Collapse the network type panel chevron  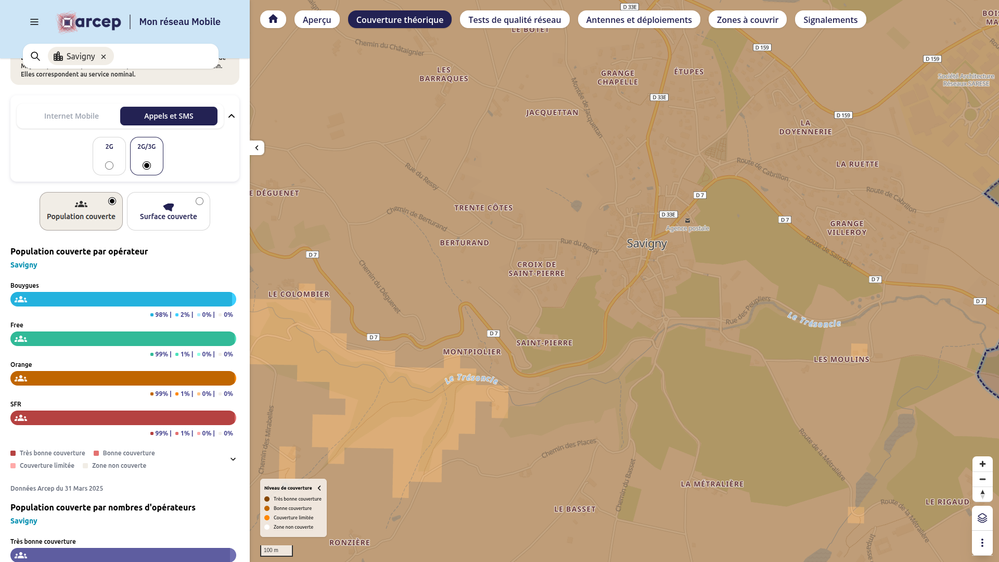[231, 116]
